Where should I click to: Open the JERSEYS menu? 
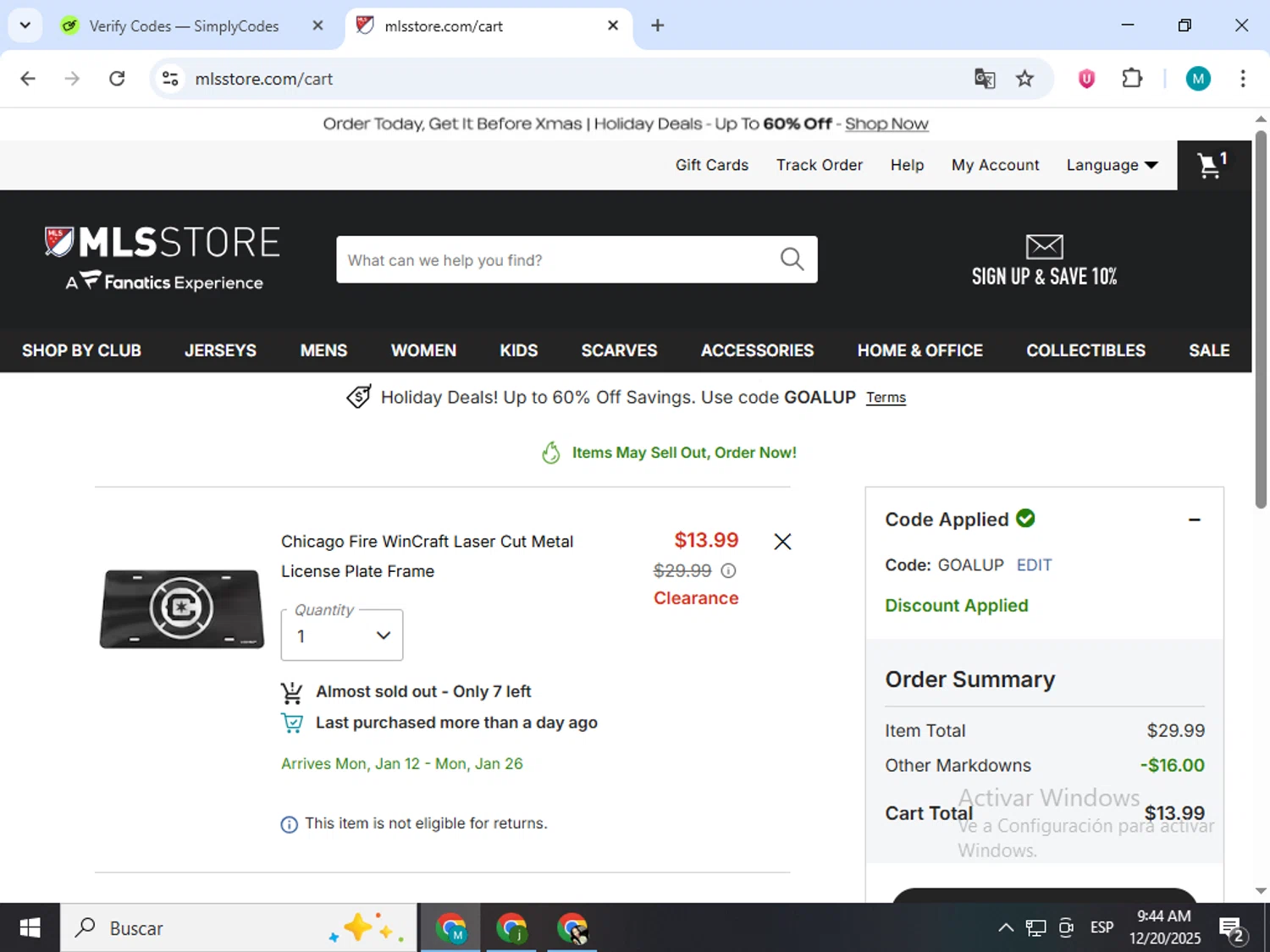220,350
